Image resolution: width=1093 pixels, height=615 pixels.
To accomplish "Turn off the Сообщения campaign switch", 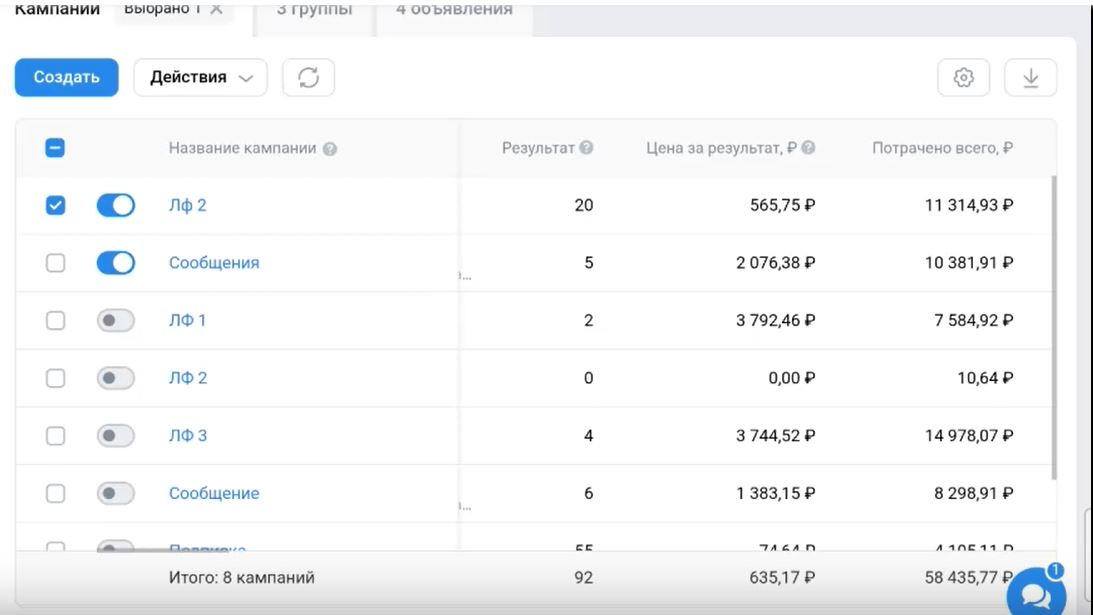I will (x=116, y=263).
